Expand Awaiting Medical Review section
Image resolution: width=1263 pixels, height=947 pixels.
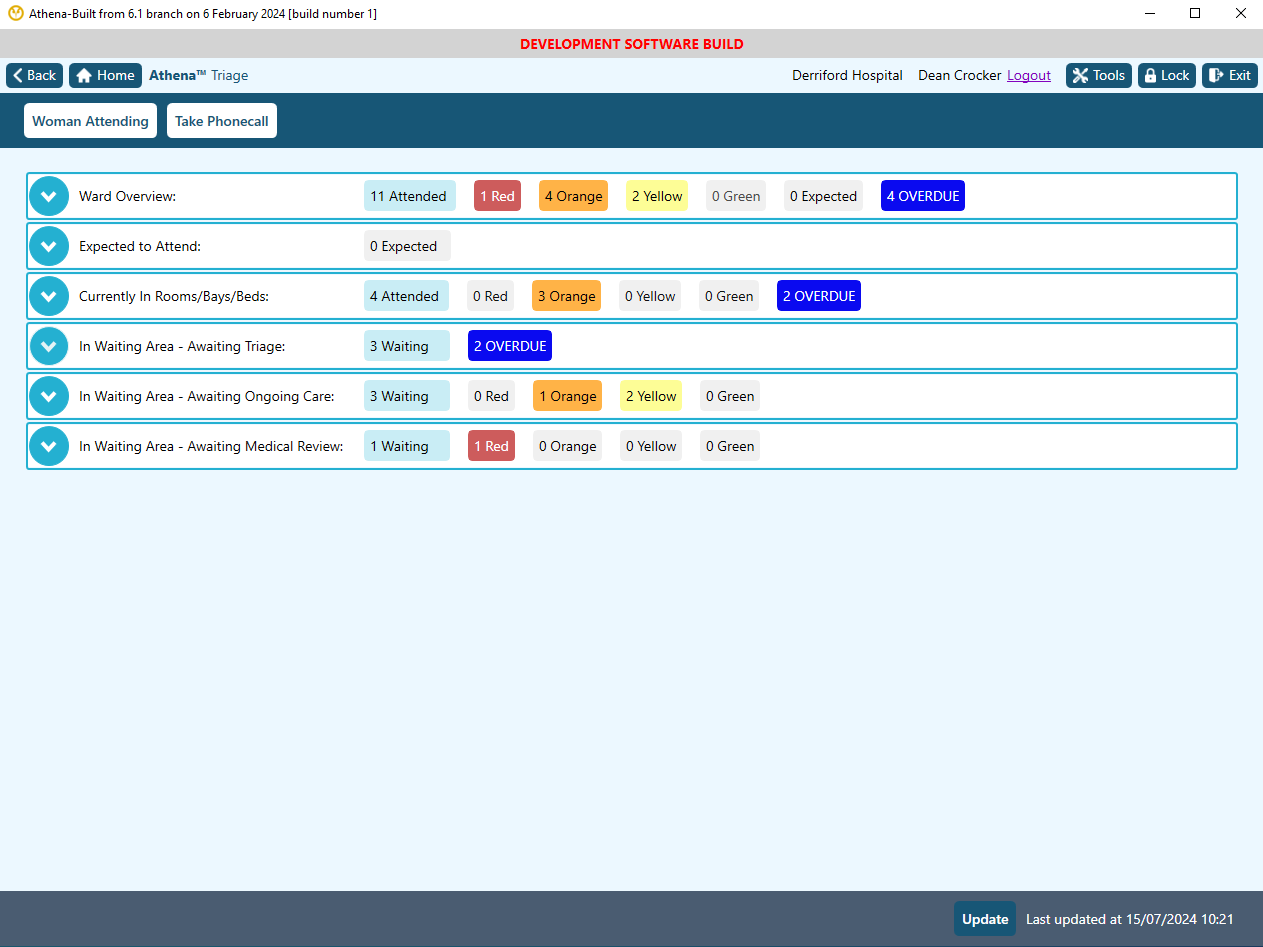(x=49, y=446)
